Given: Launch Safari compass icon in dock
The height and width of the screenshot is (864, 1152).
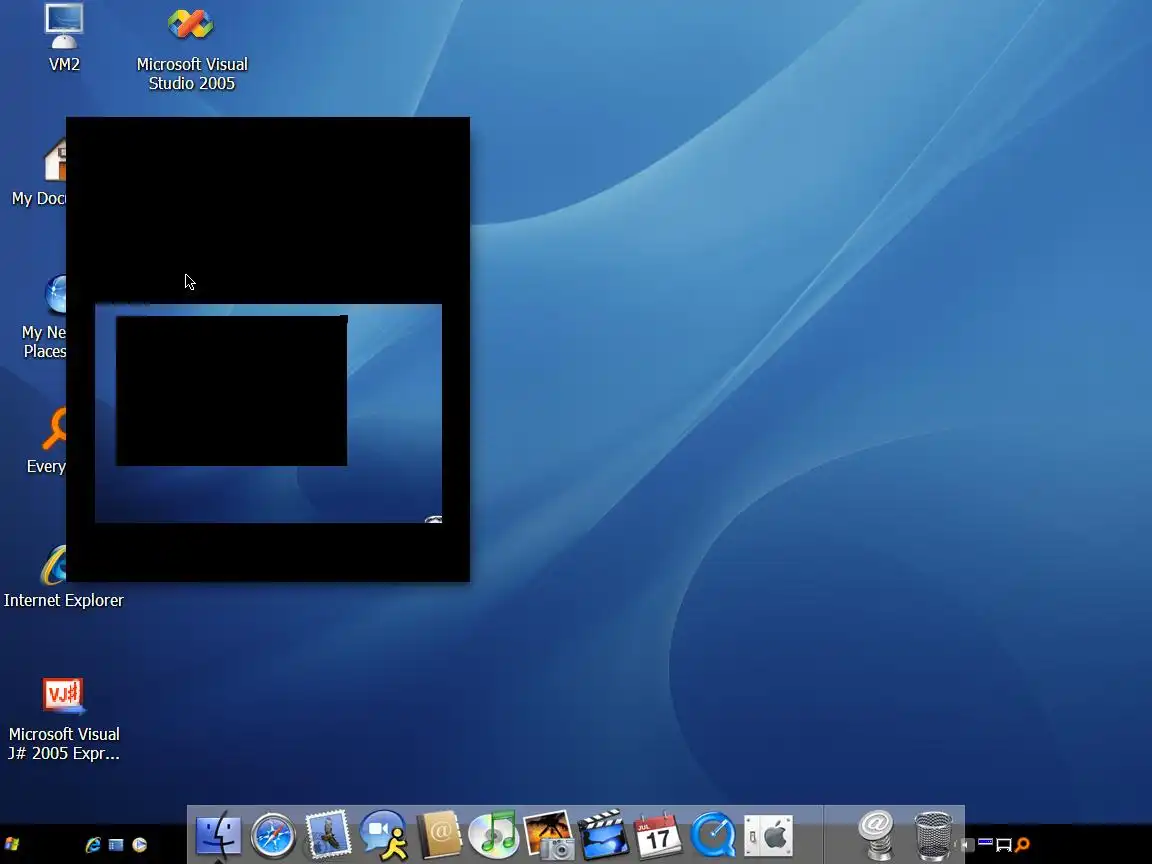Looking at the screenshot, I should [273, 835].
